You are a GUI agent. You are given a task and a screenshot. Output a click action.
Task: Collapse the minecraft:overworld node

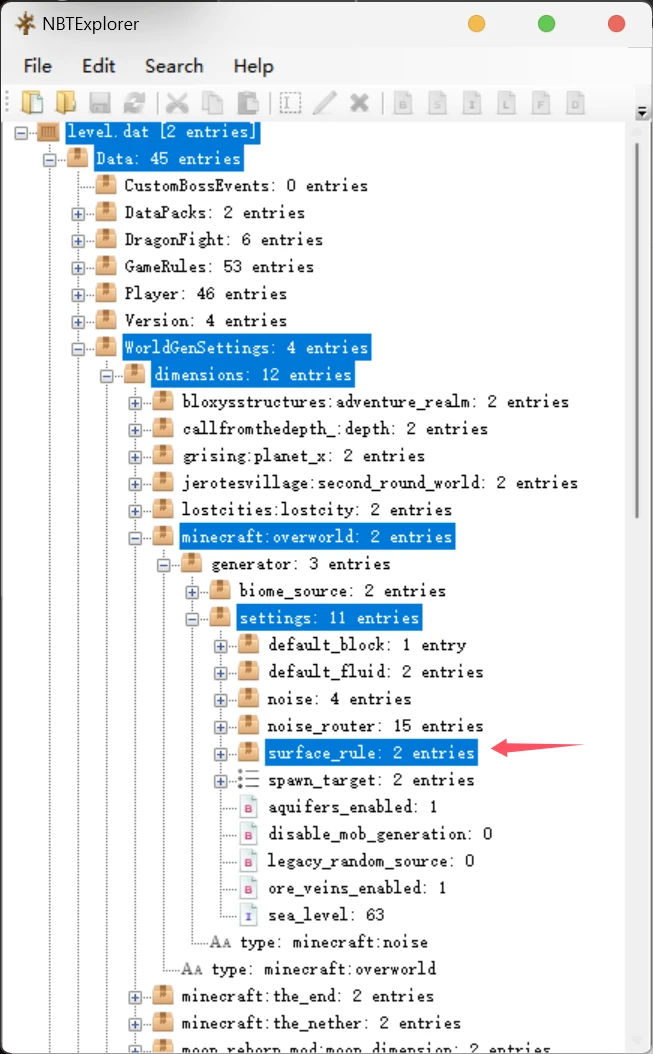[135, 538]
